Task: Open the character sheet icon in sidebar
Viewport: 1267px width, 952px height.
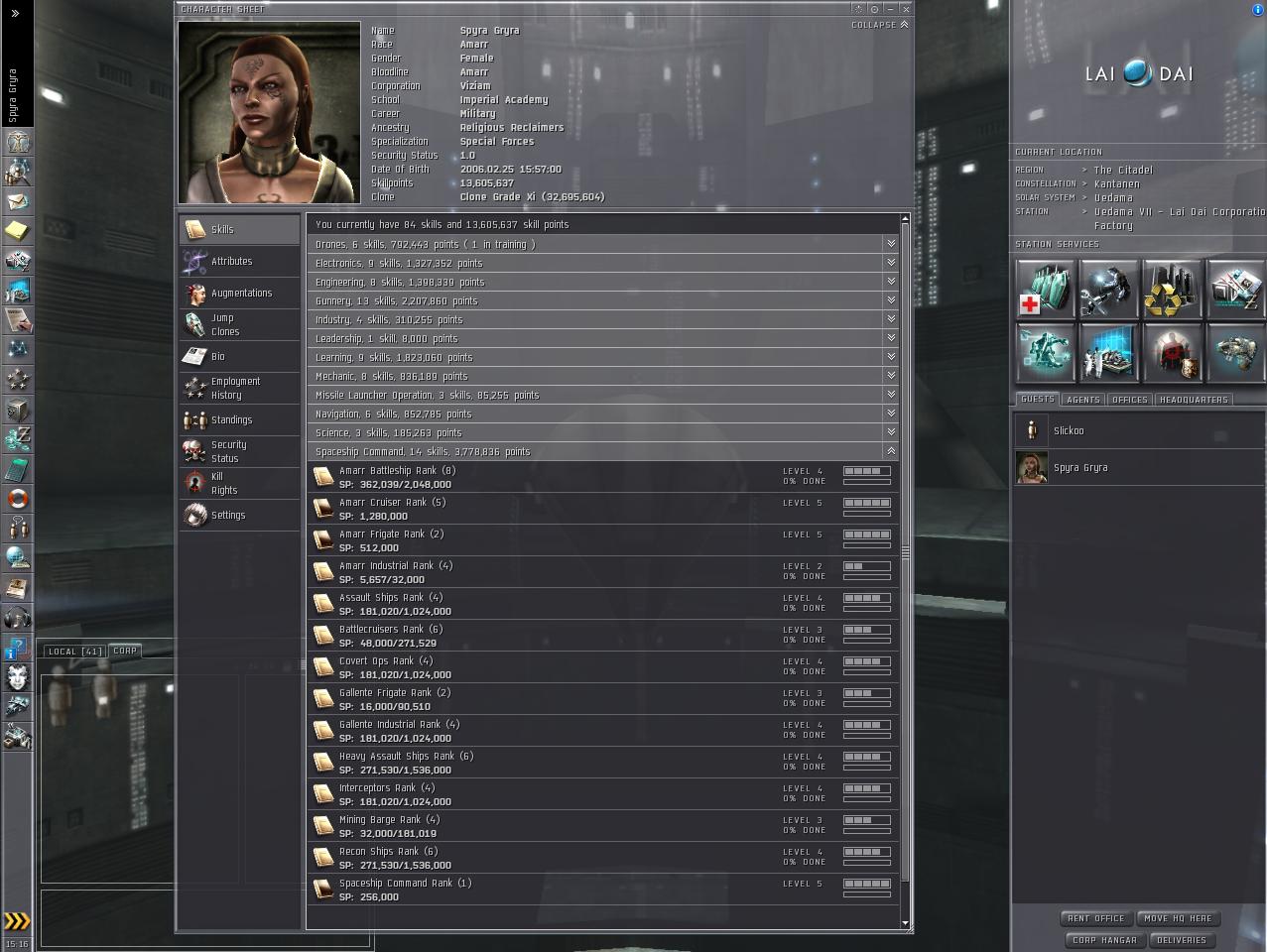Action: click(x=17, y=142)
